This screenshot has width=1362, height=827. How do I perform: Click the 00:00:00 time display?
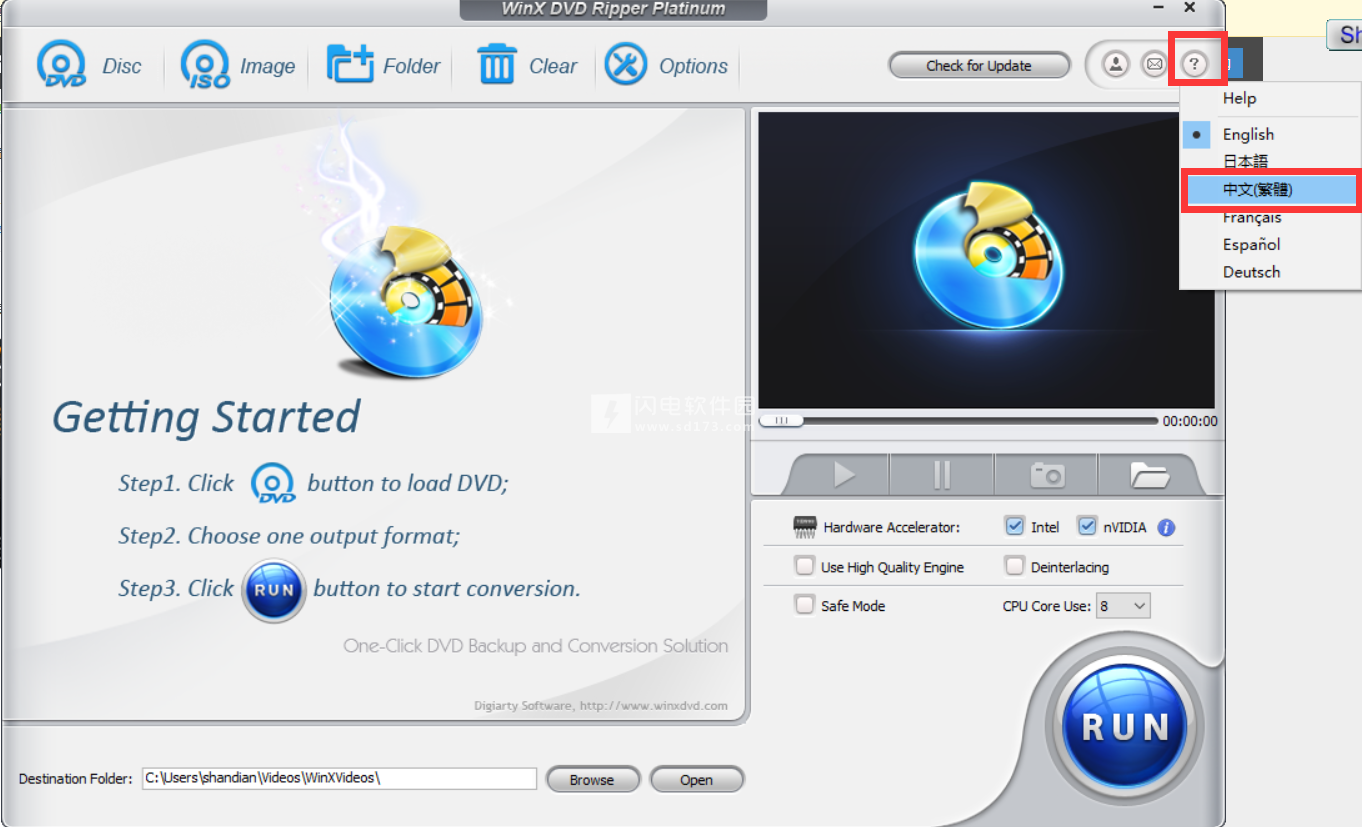tap(1190, 422)
